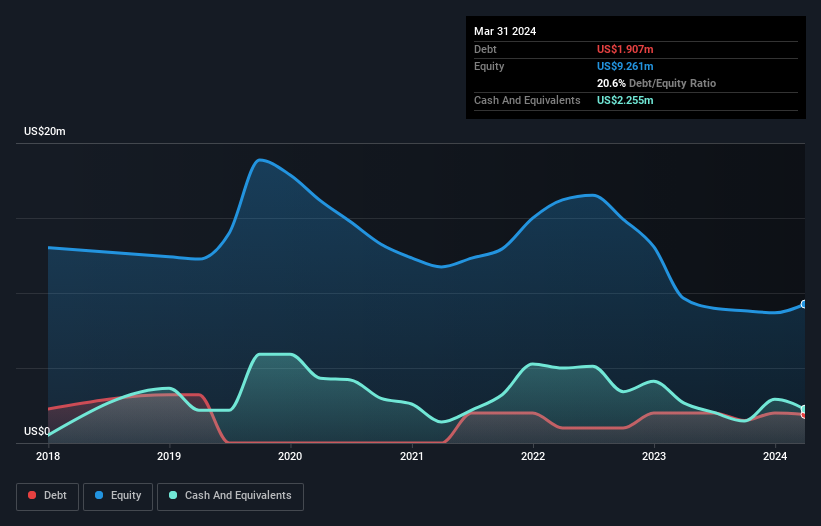Click the Debt value US$1.907m
Image resolution: width=821 pixels, height=526 pixels.
click(x=625, y=49)
